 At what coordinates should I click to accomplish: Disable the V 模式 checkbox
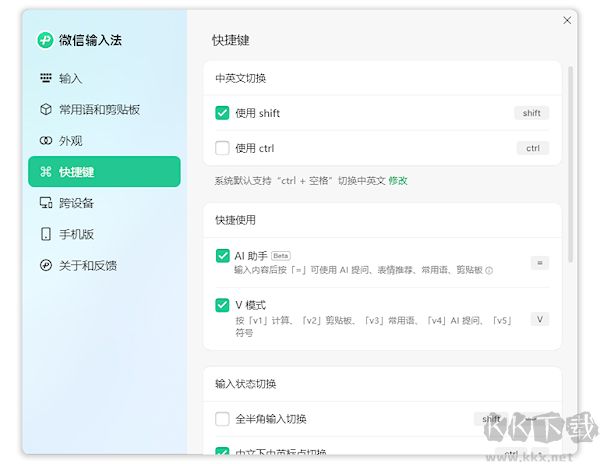coord(222,305)
